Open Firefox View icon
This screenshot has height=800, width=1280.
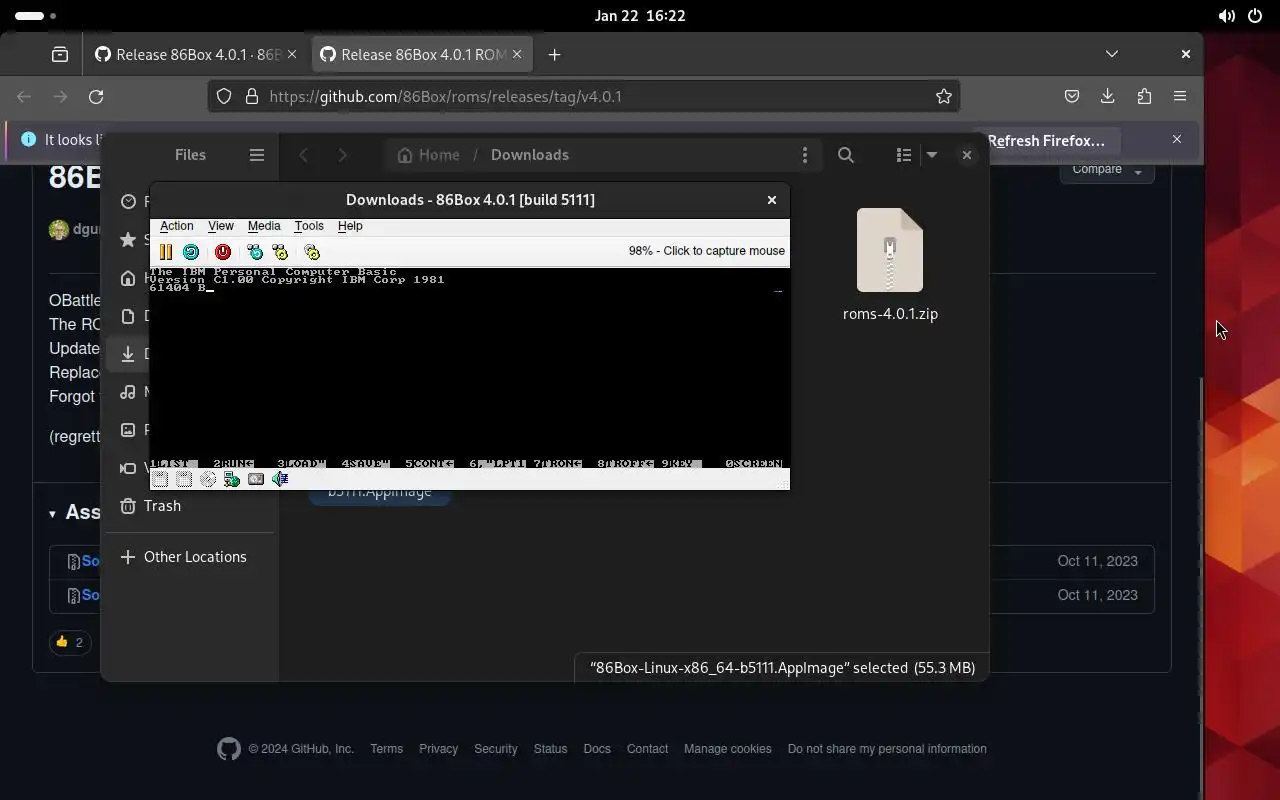pyautogui.click(x=60, y=55)
